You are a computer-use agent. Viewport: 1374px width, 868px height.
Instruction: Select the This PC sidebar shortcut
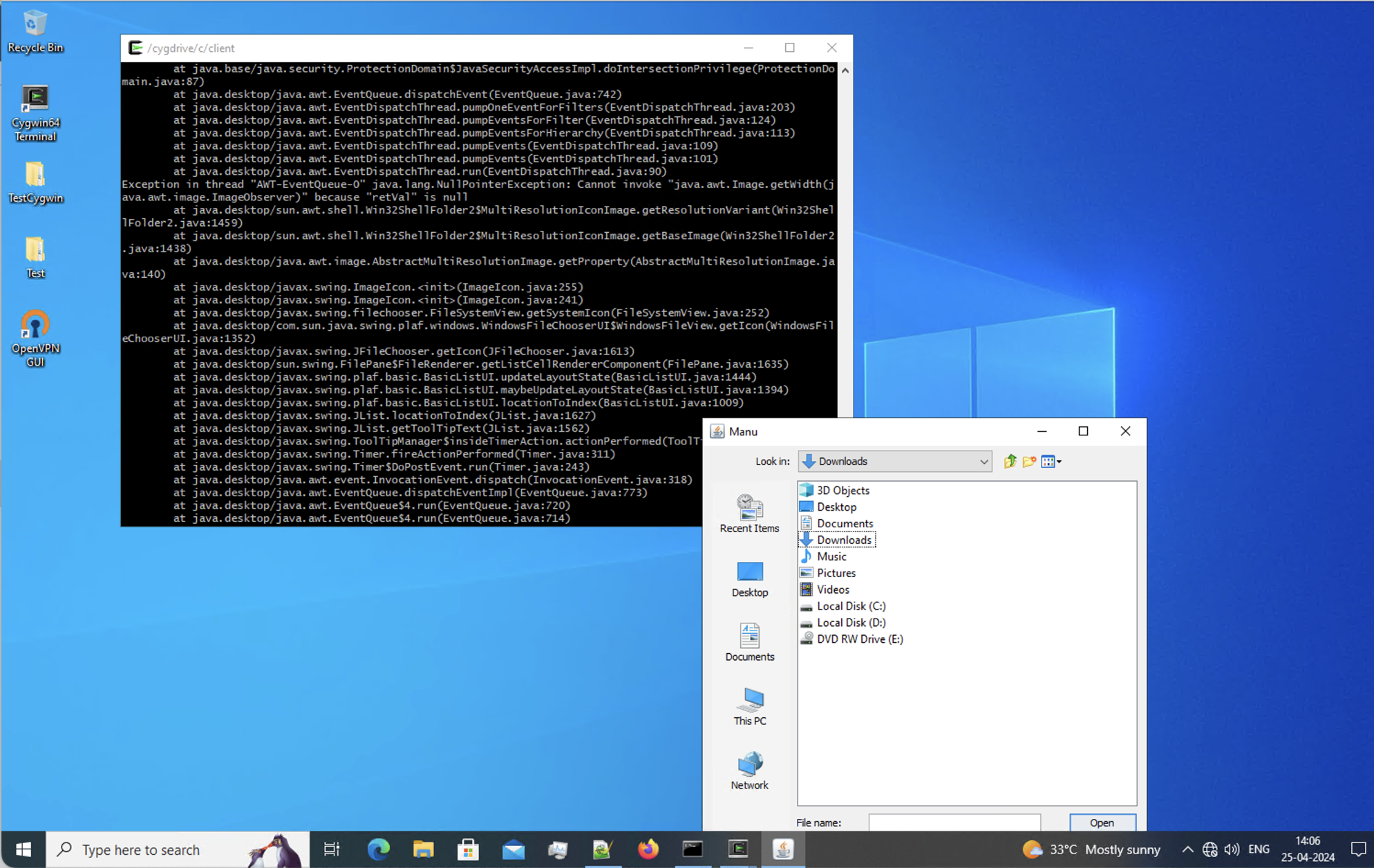[749, 706]
